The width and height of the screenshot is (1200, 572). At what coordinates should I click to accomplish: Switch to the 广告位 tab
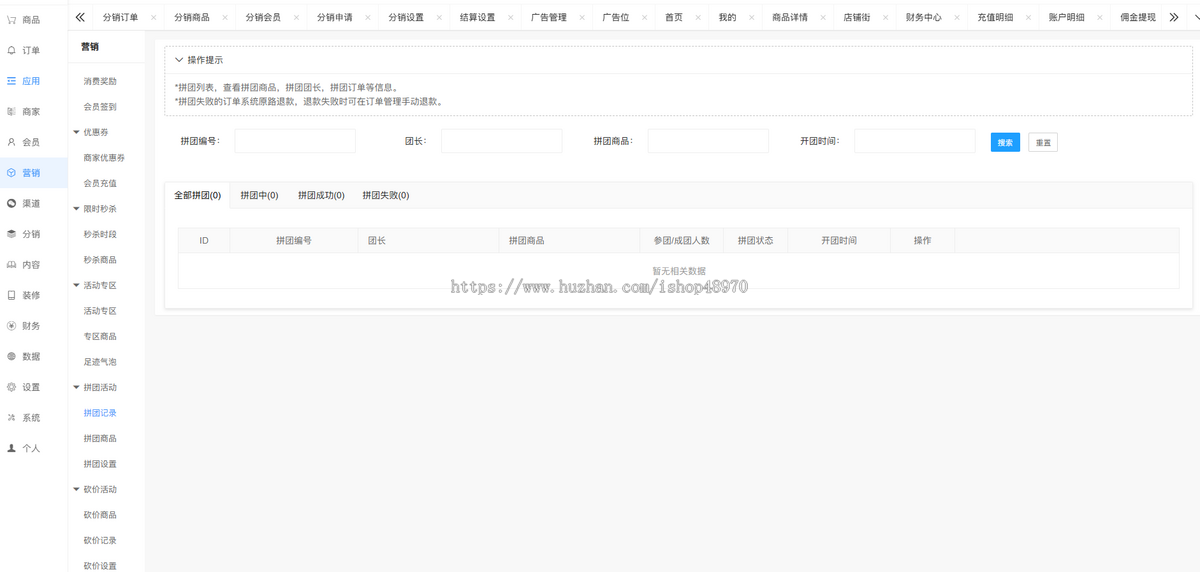615,18
